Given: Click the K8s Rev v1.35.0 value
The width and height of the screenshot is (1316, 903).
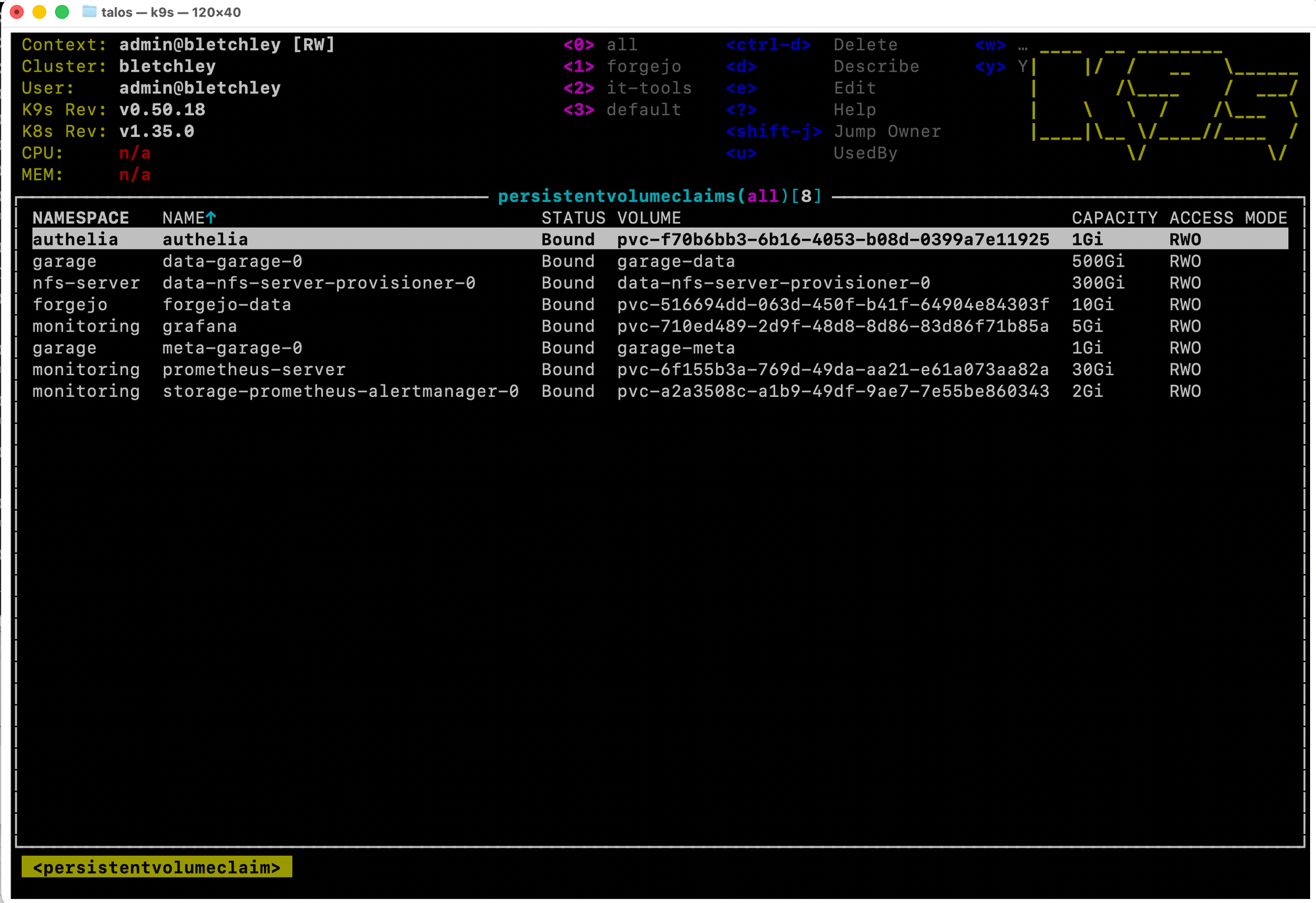Looking at the screenshot, I should pos(157,132).
